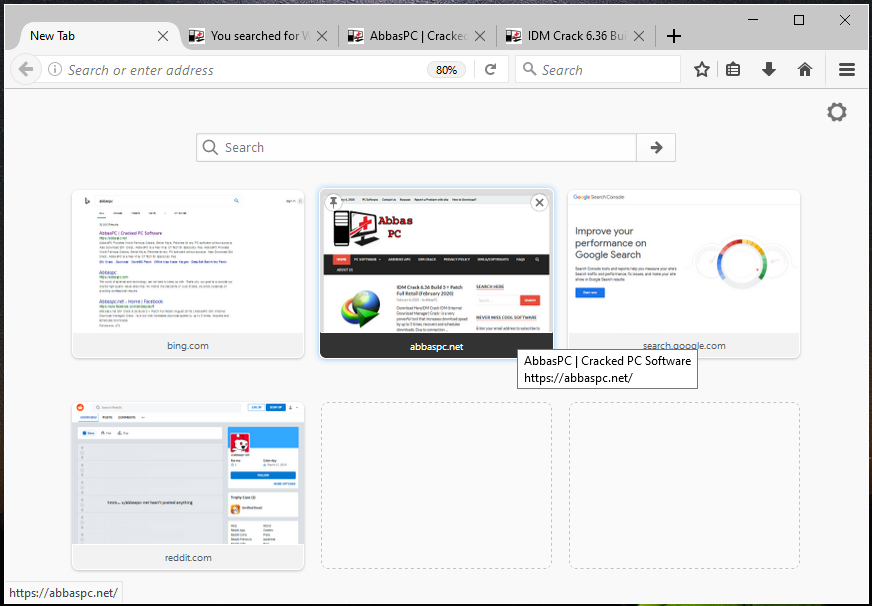Viewport: 872px width, 606px height.
Task: Open the bookmarks list icon
Action: click(733, 69)
